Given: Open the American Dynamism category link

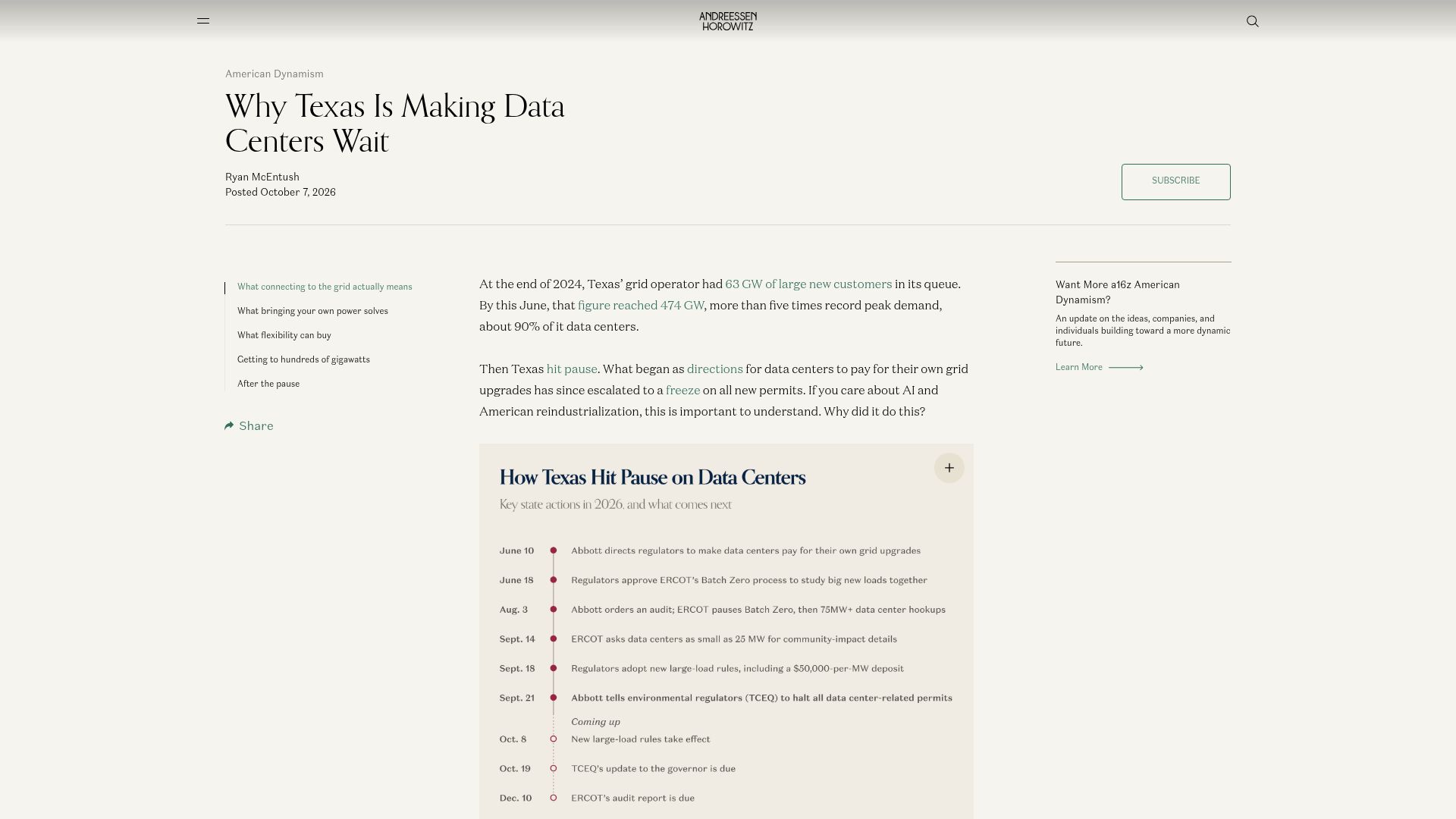Looking at the screenshot, I should pyautogui.click(x=275, y=74).
